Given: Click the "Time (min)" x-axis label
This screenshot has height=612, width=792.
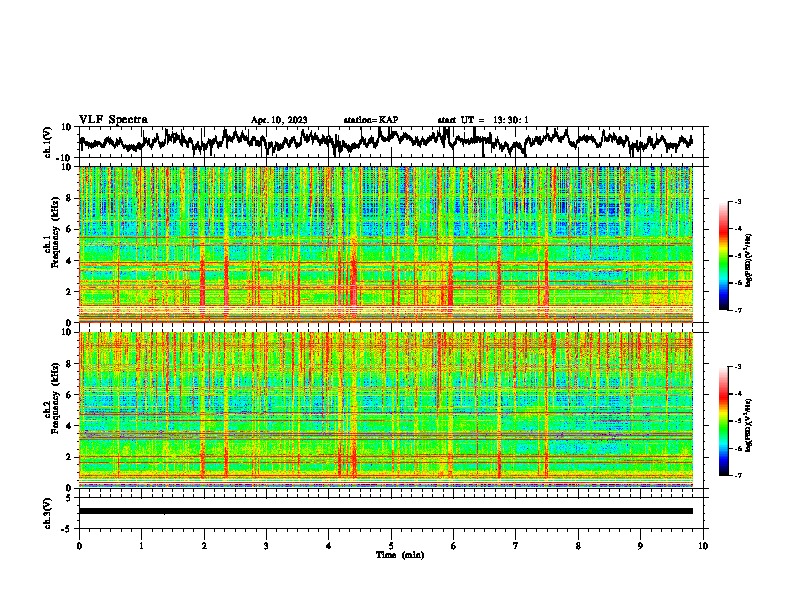Looking at the screenshot, I should pyautogui.click(x=400, y=555).
